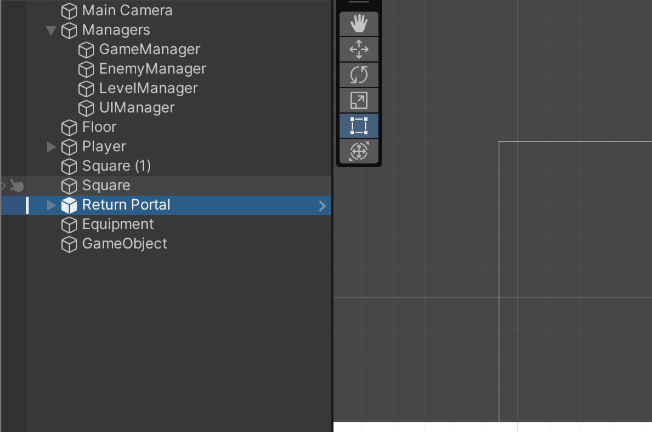
Task: Select Main Camera in hierarchy
Action: tap(127, 10)
